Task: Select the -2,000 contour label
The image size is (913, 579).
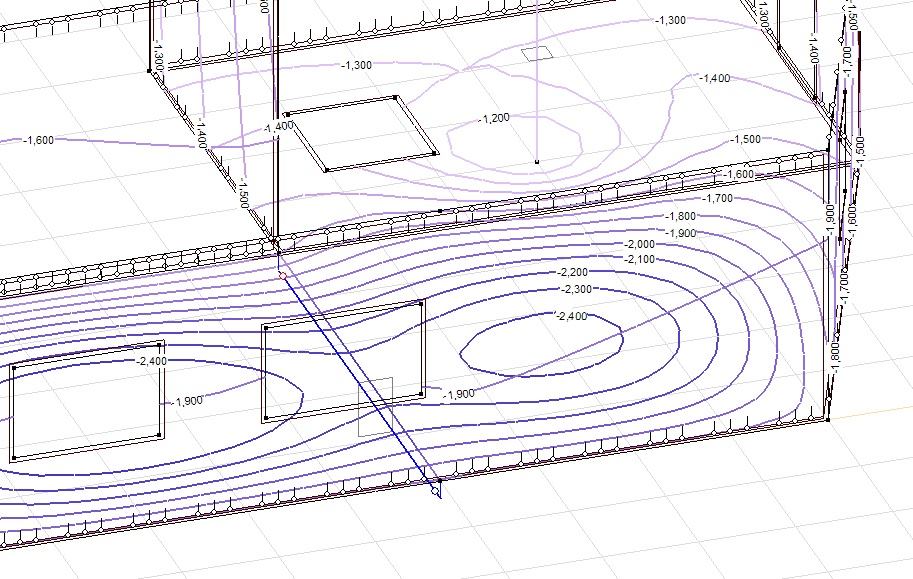Action: pos(640,245)
